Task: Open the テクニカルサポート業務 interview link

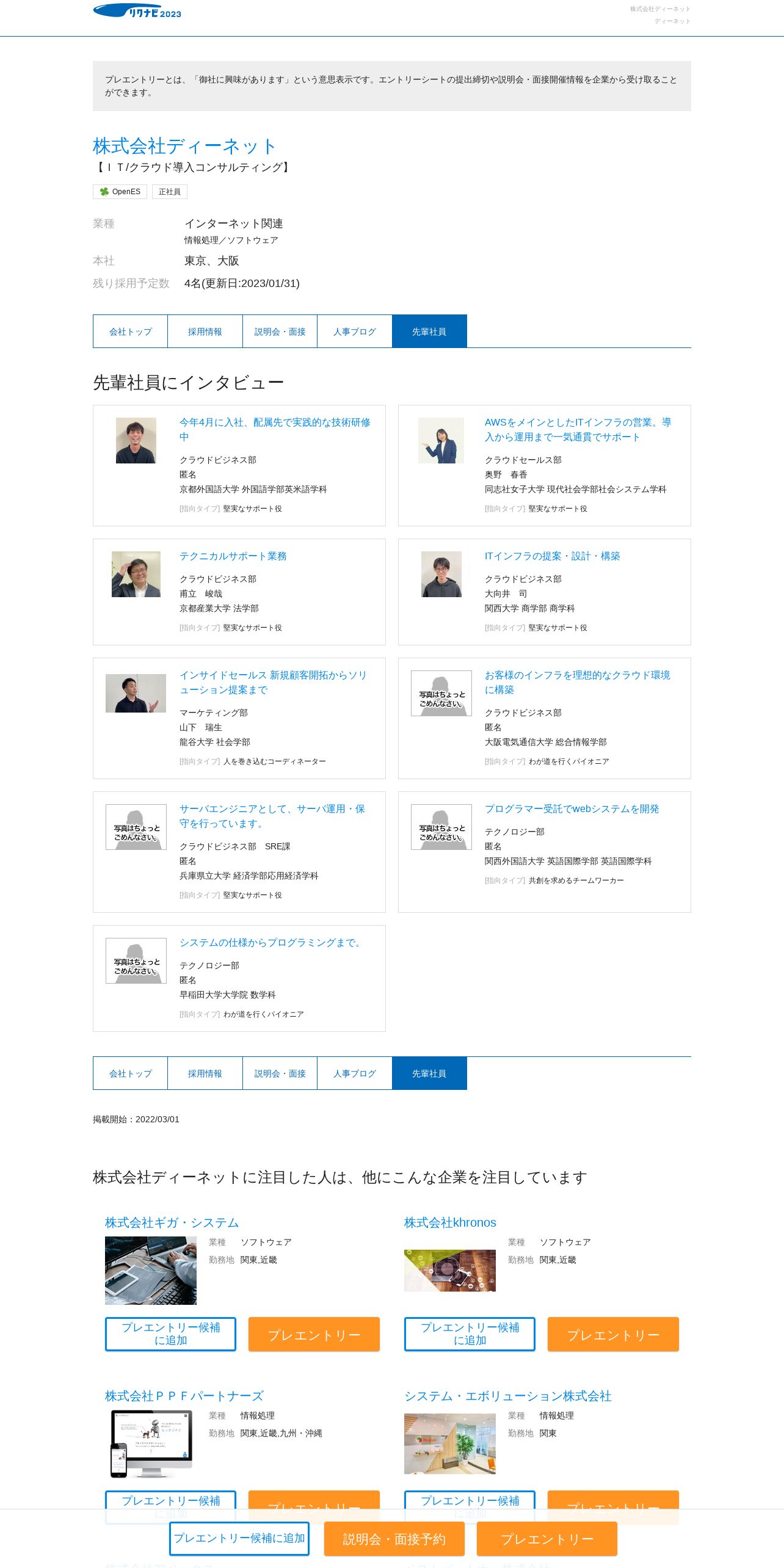Action: point(233,556)
